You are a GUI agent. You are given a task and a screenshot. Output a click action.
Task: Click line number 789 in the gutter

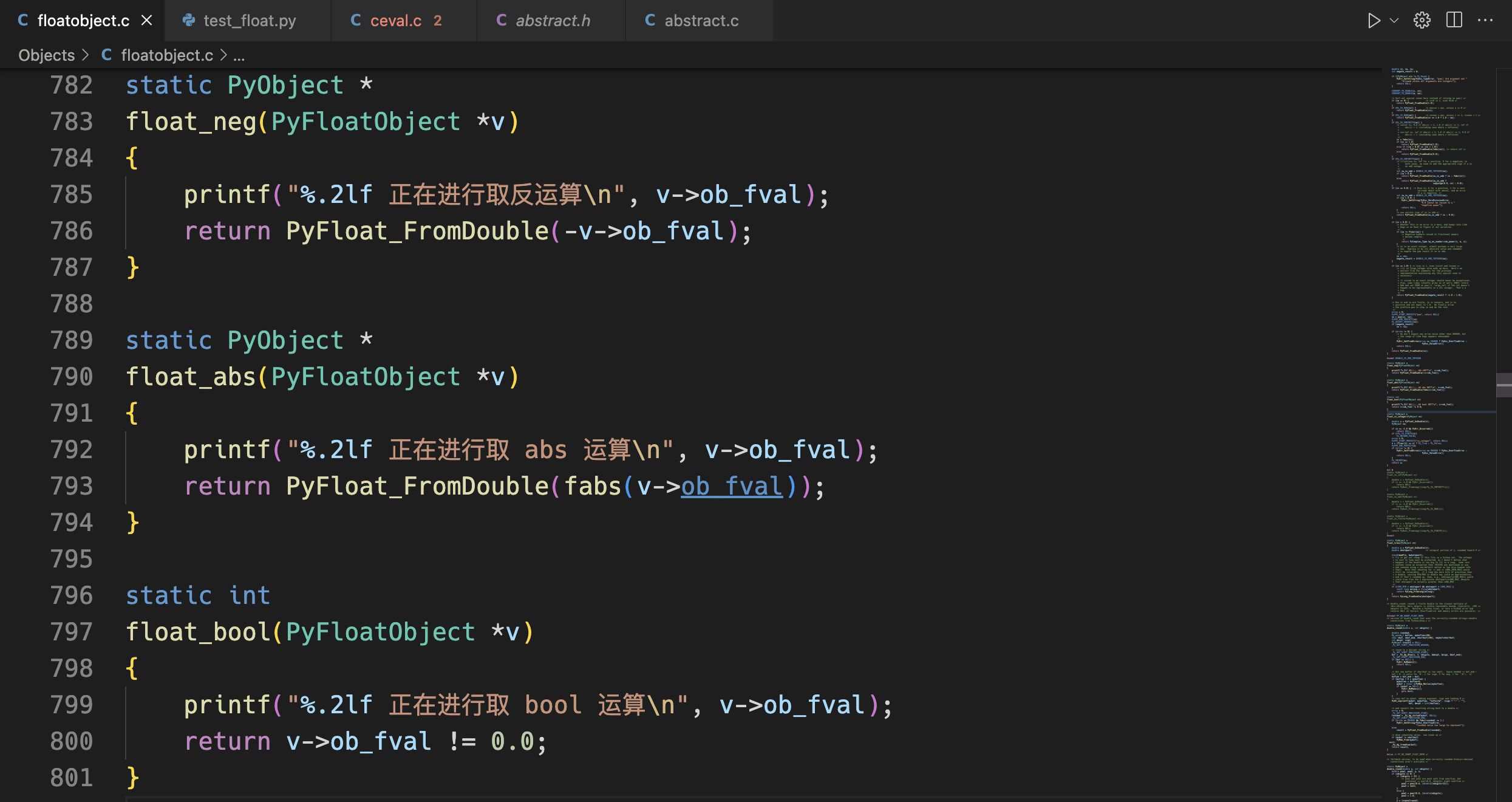click(72, 341)
